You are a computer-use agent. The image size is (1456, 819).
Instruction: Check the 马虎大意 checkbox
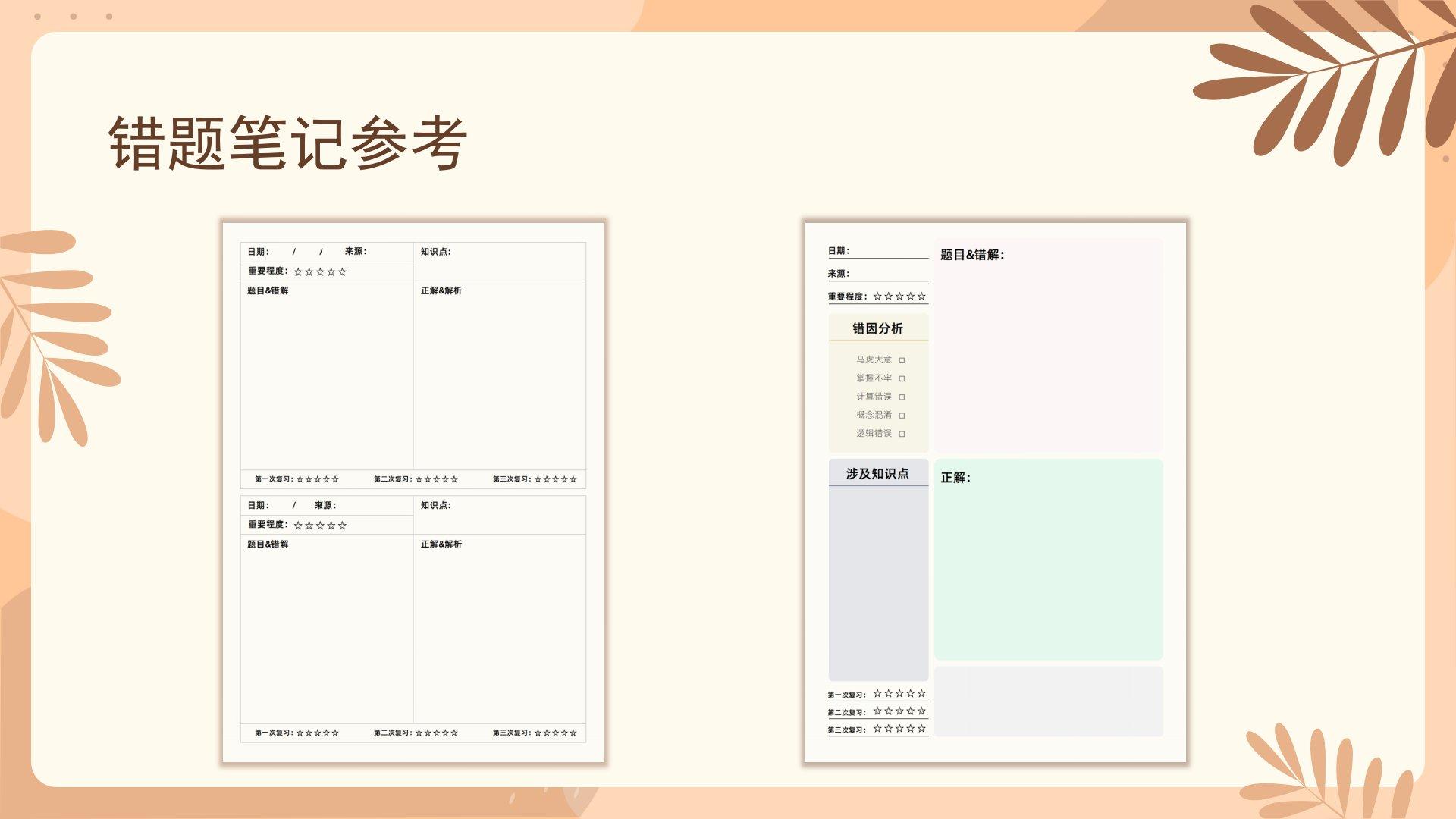point(902,360)
